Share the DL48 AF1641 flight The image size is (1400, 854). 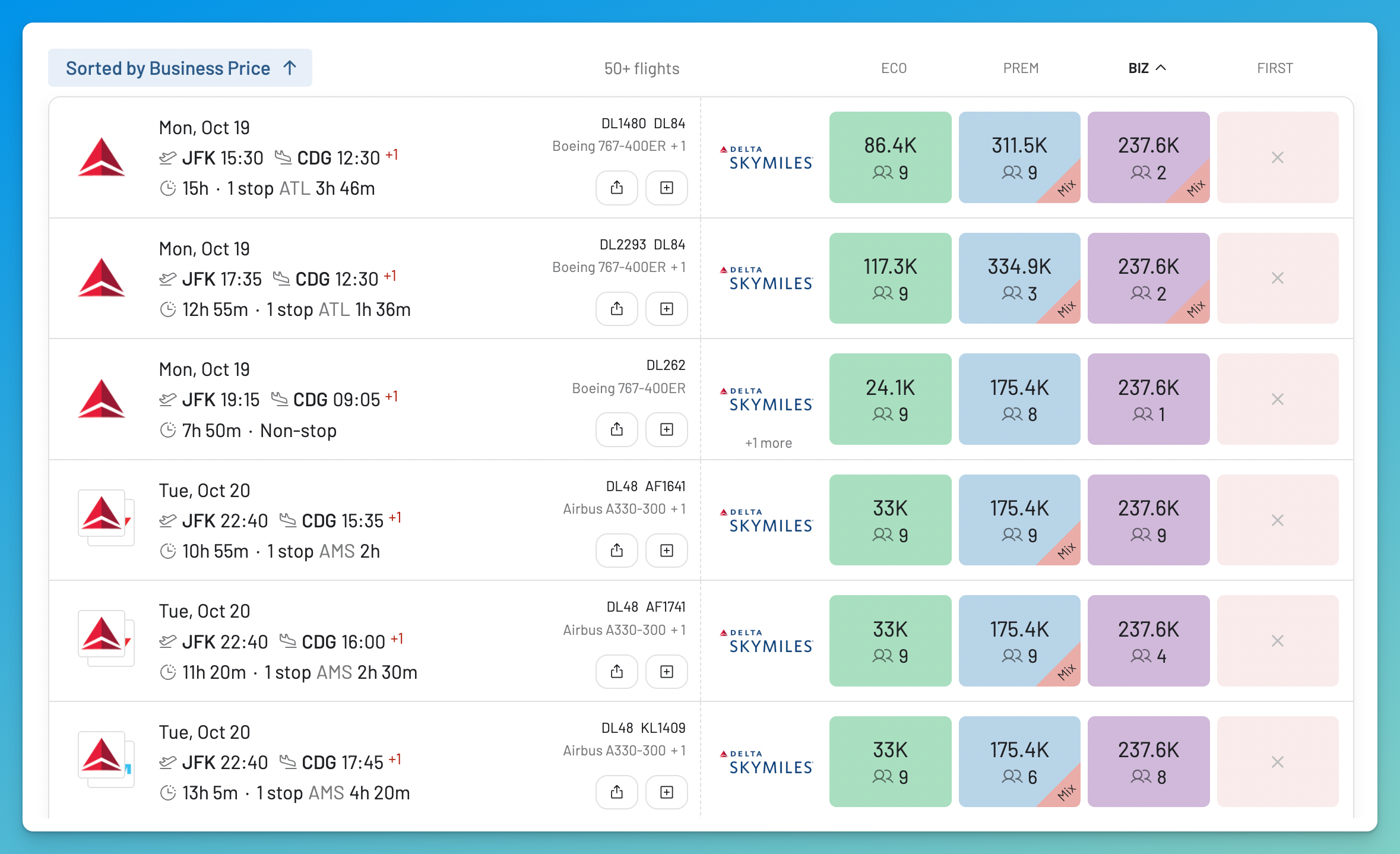(x=617, y=551)
